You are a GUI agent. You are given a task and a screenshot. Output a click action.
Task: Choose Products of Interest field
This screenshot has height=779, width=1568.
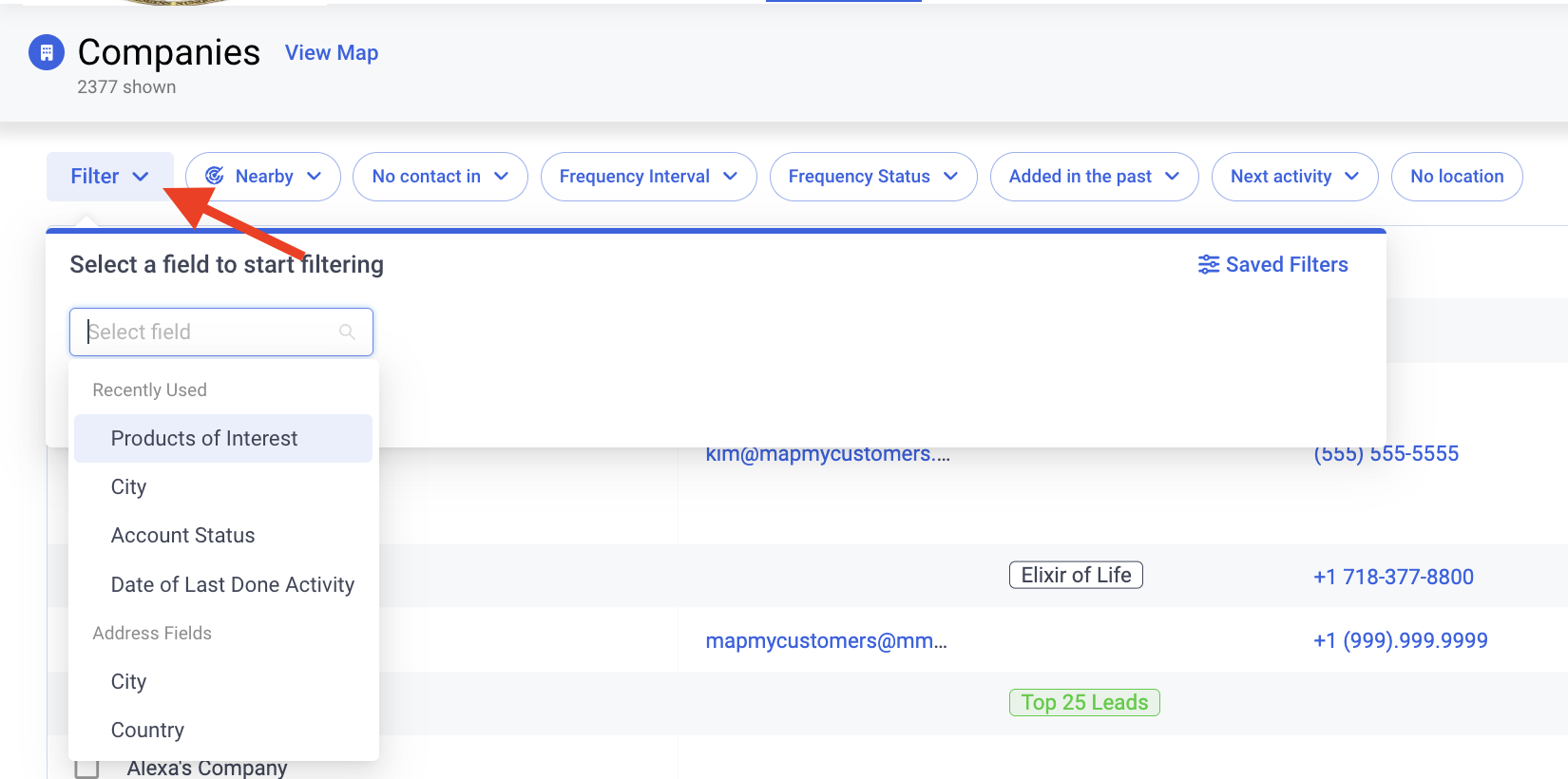click(x=223, y=438)
